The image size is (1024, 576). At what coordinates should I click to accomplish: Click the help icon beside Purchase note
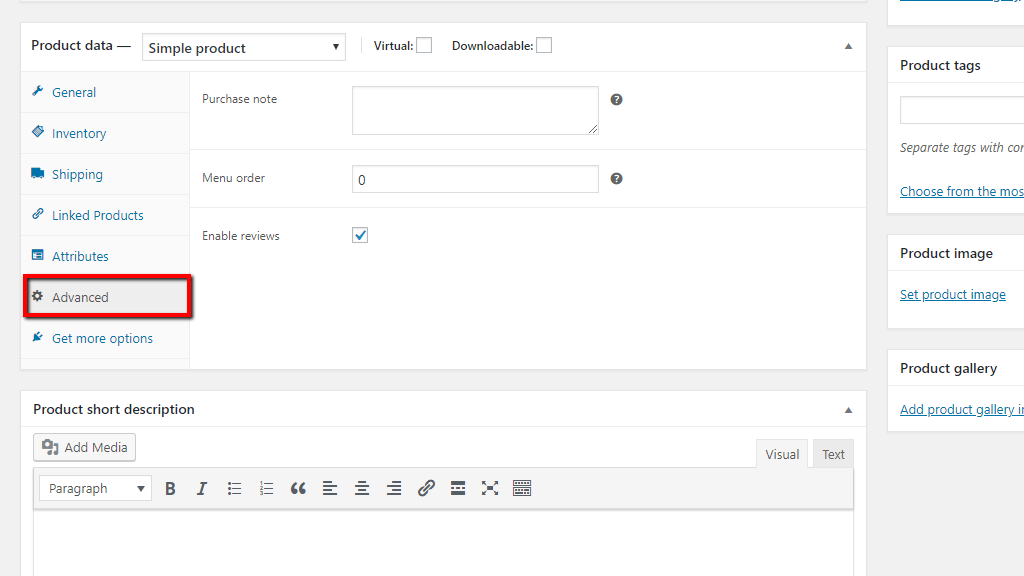pyautogui.click(x=616, y=100)
